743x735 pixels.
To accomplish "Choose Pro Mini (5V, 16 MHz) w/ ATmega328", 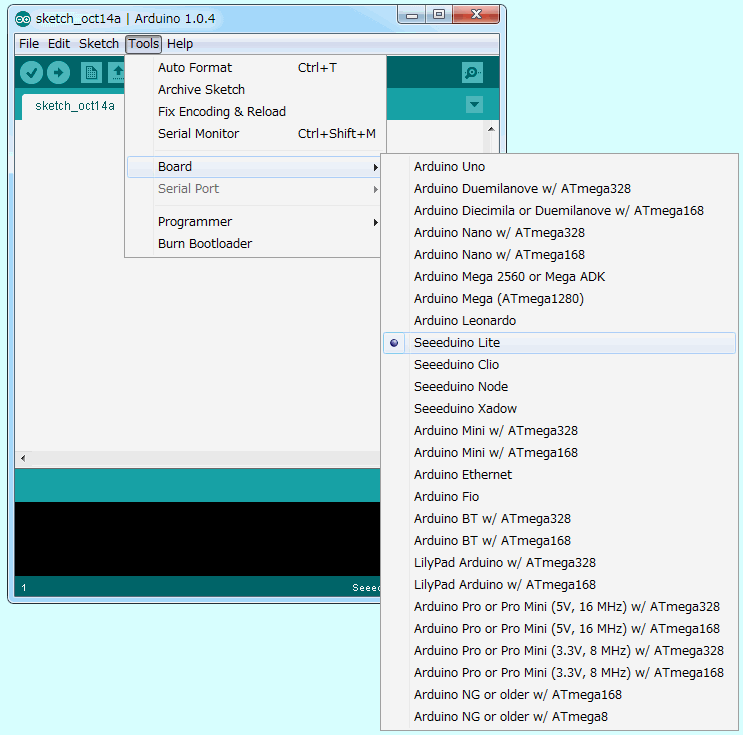I will [559, 607].
